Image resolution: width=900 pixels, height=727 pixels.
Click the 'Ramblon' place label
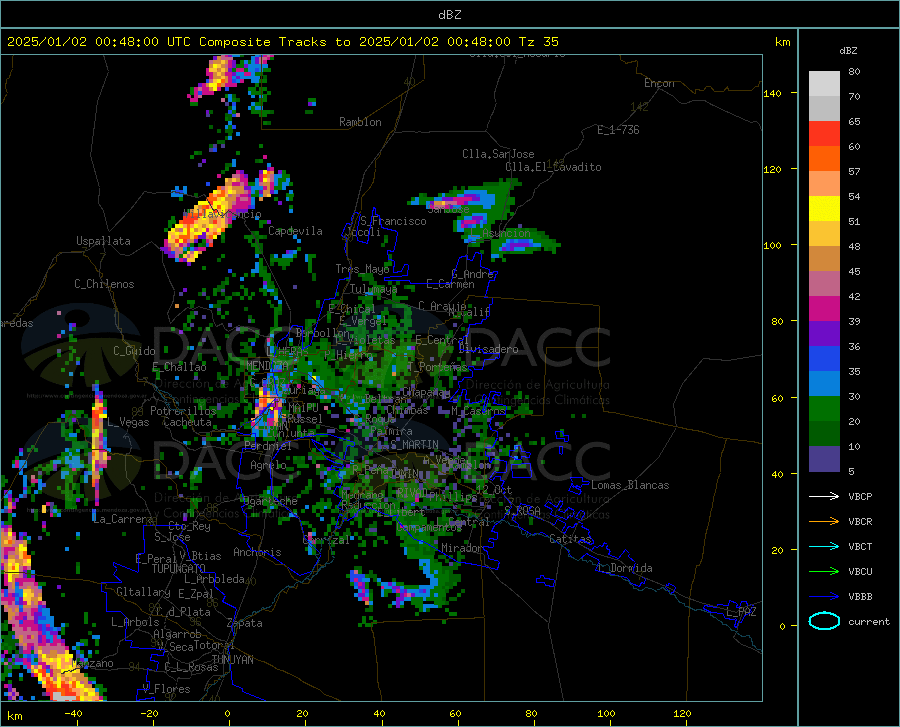pos(360,122)
